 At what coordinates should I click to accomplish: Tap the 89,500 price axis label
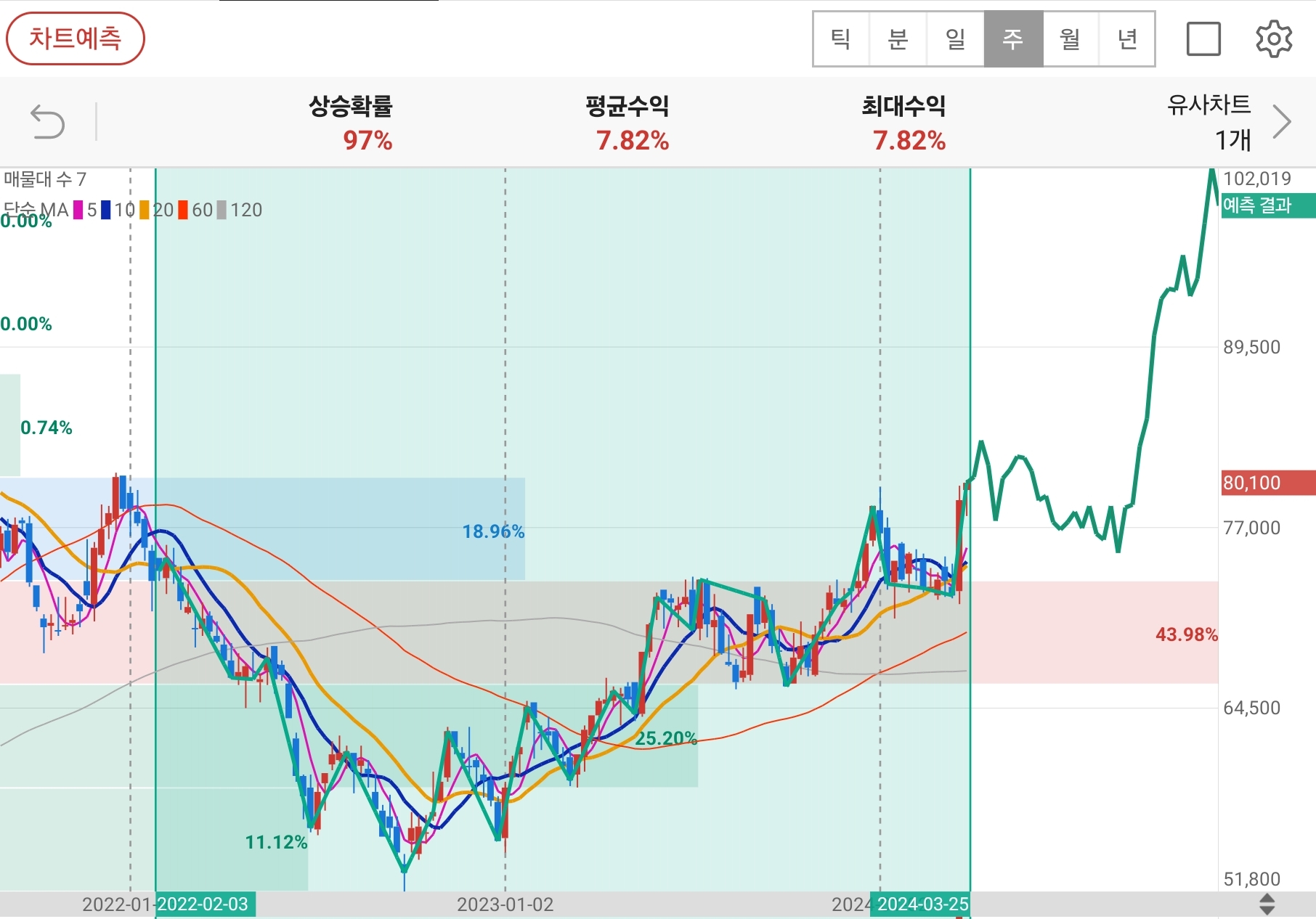[1252, 347]
